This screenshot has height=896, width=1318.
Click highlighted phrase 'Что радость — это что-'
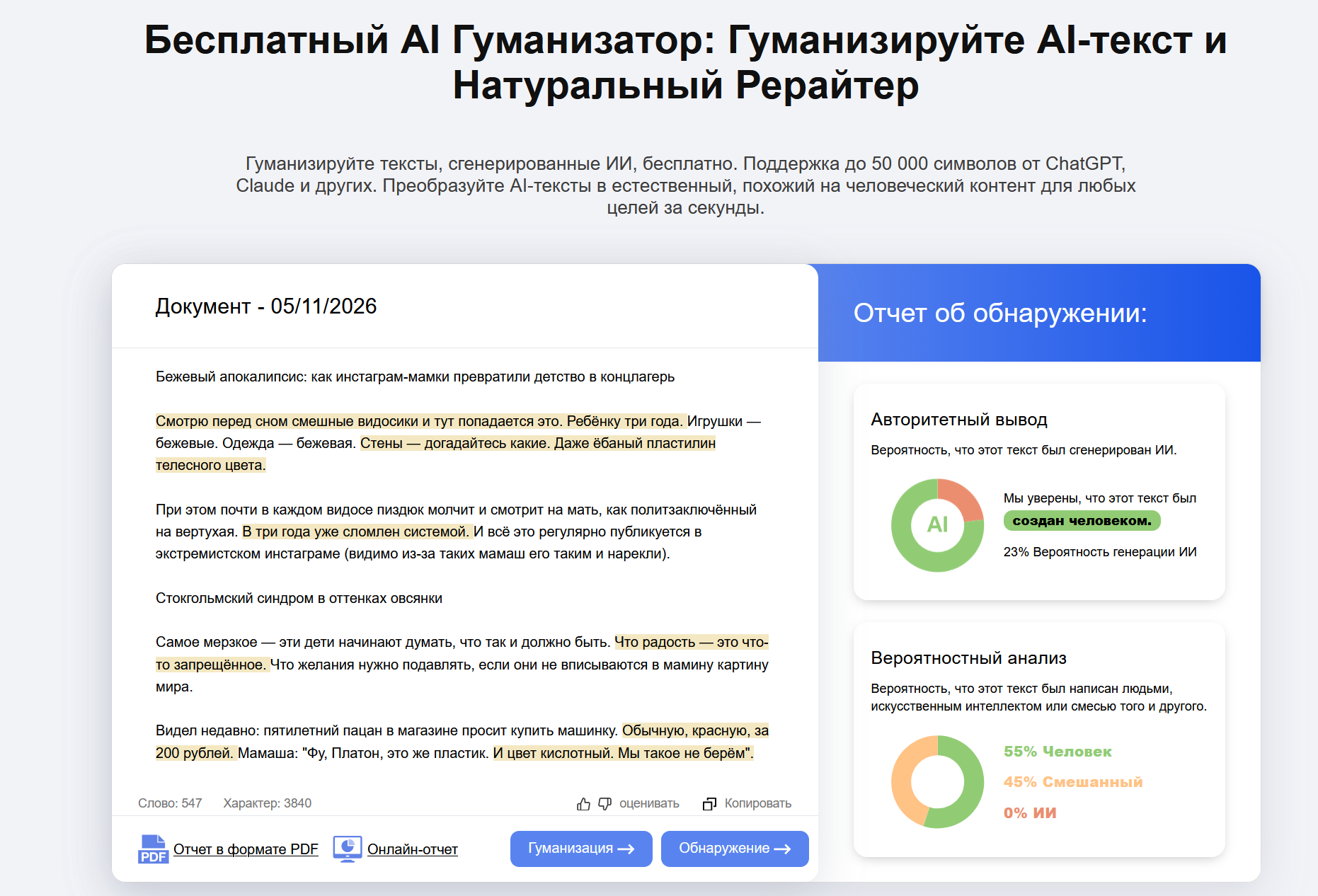pyautogui.click(x=692, y=642)
